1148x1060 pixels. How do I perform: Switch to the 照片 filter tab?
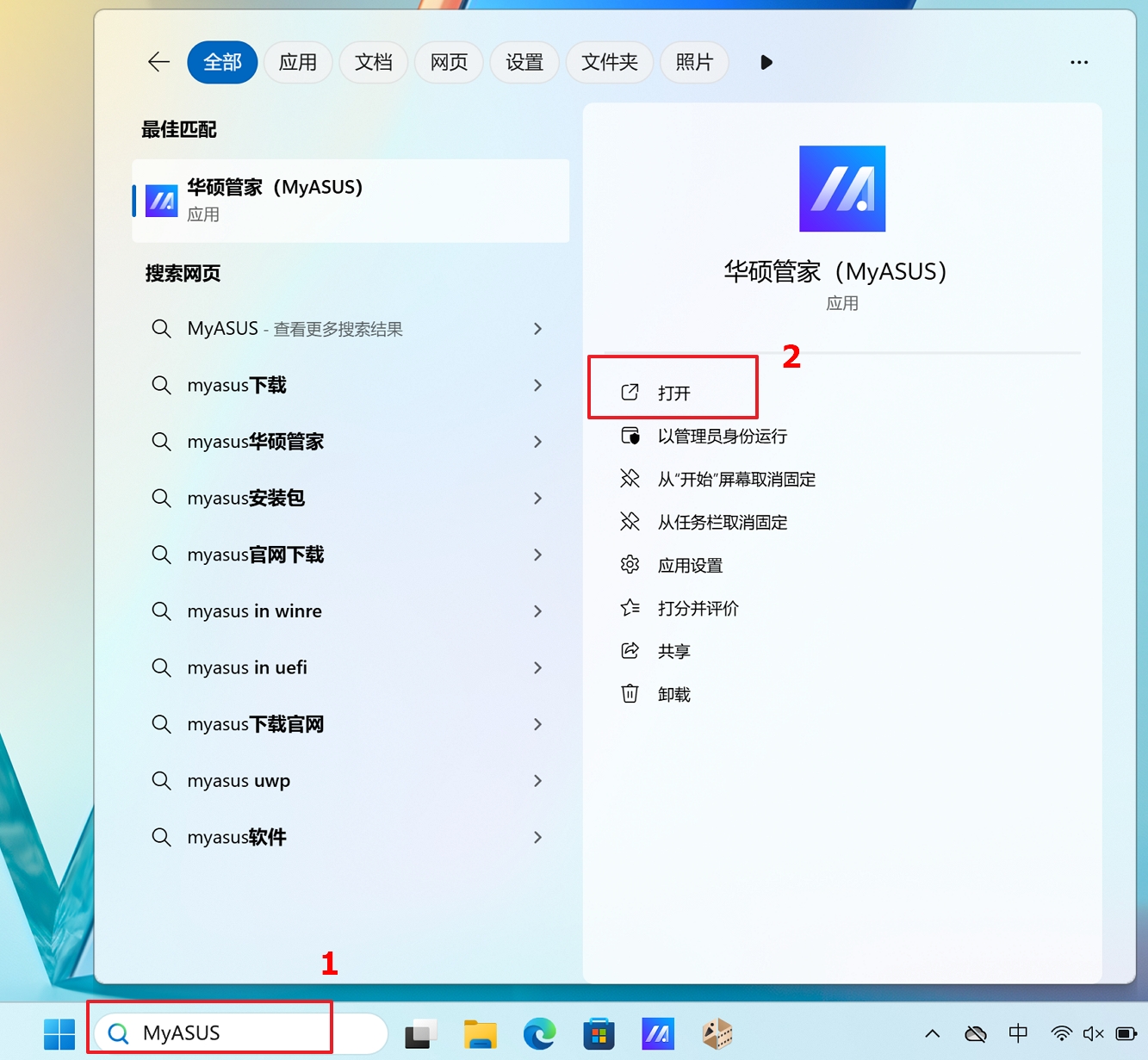point(694,62)
